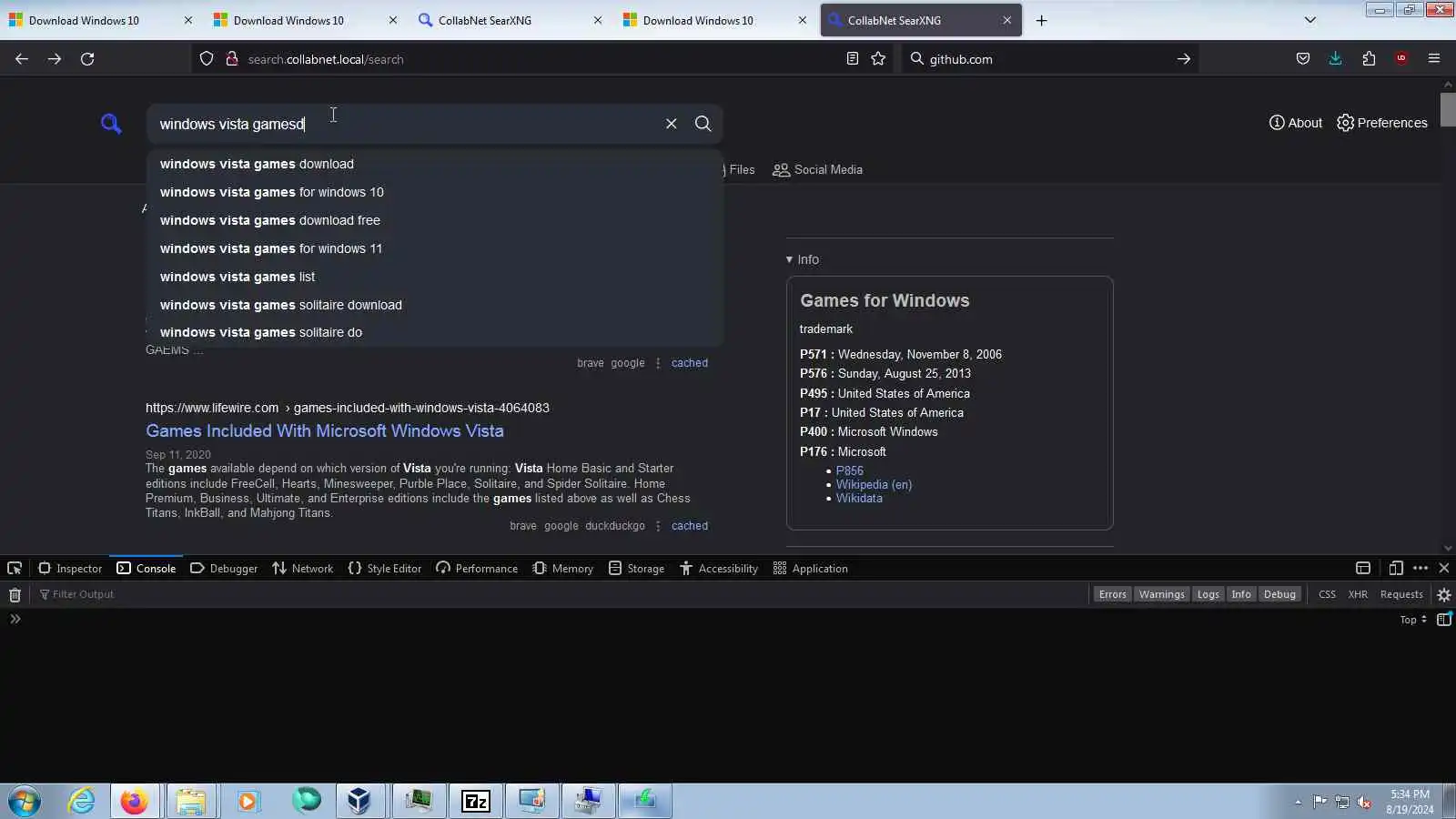Open Application tab in DevTools

click(x=811, y=569)
